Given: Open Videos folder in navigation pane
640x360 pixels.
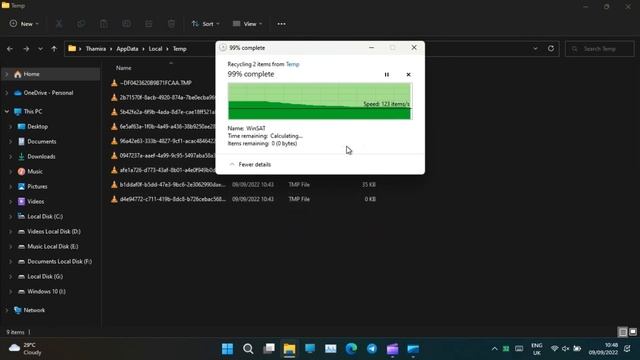Looking at the screenshot, I should pyautogui.click(x=36, y=202).
